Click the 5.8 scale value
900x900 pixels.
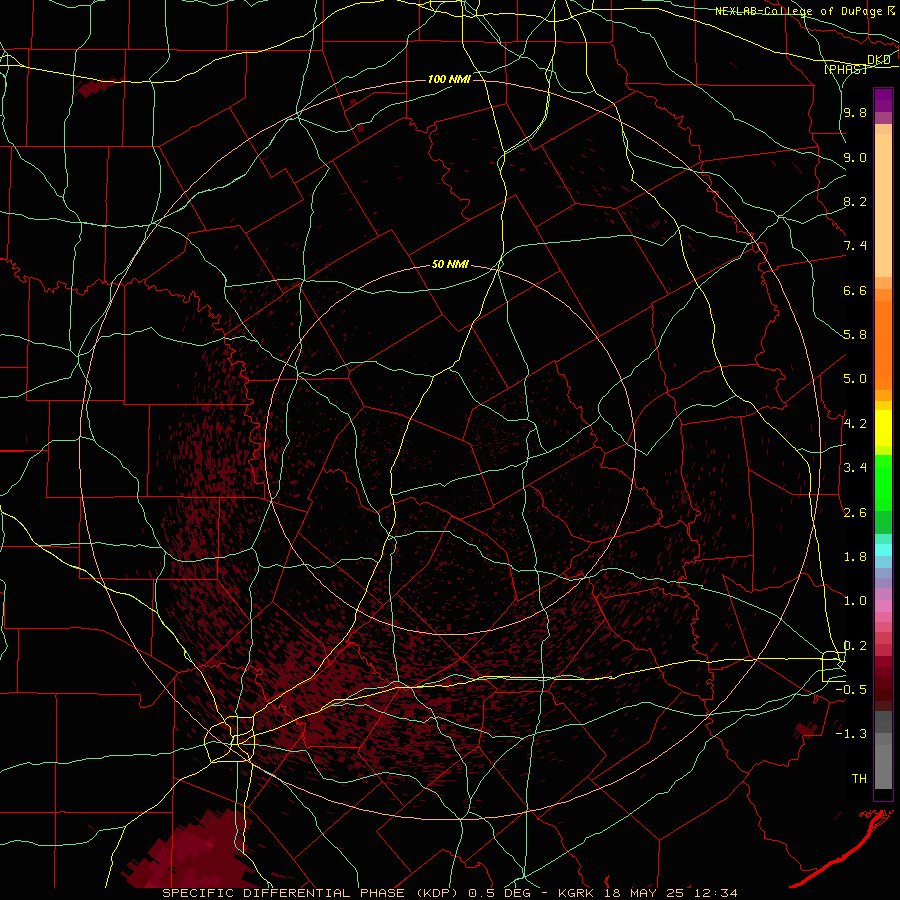pyautogui.click(x=855, y=335)
